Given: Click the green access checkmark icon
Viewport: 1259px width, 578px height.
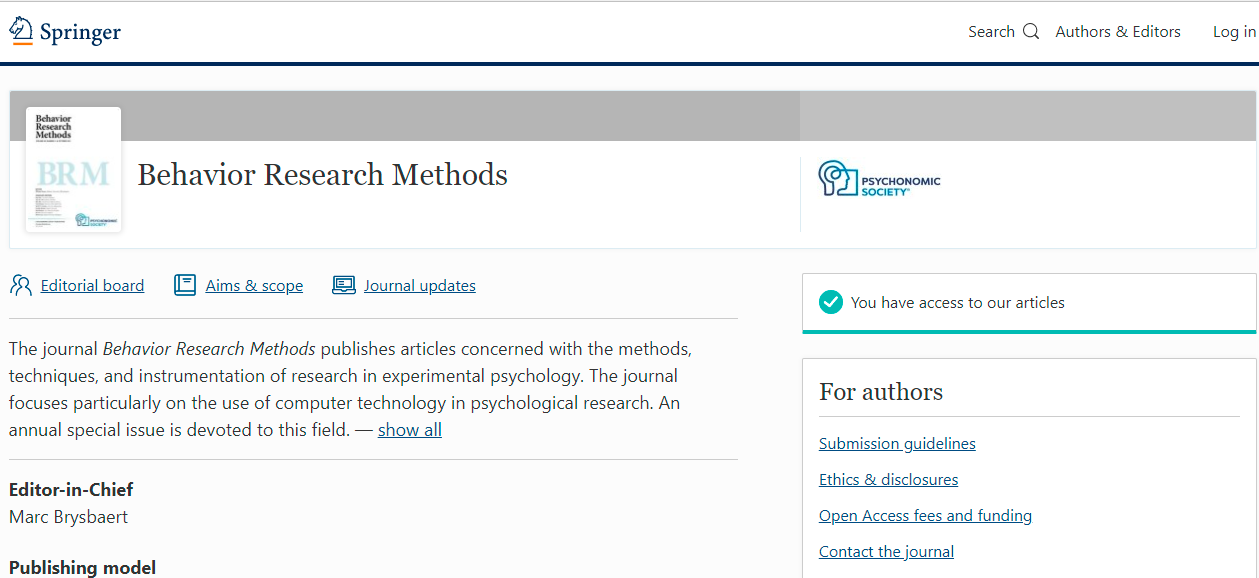Looking at the screenshot, I should point(831,302).
